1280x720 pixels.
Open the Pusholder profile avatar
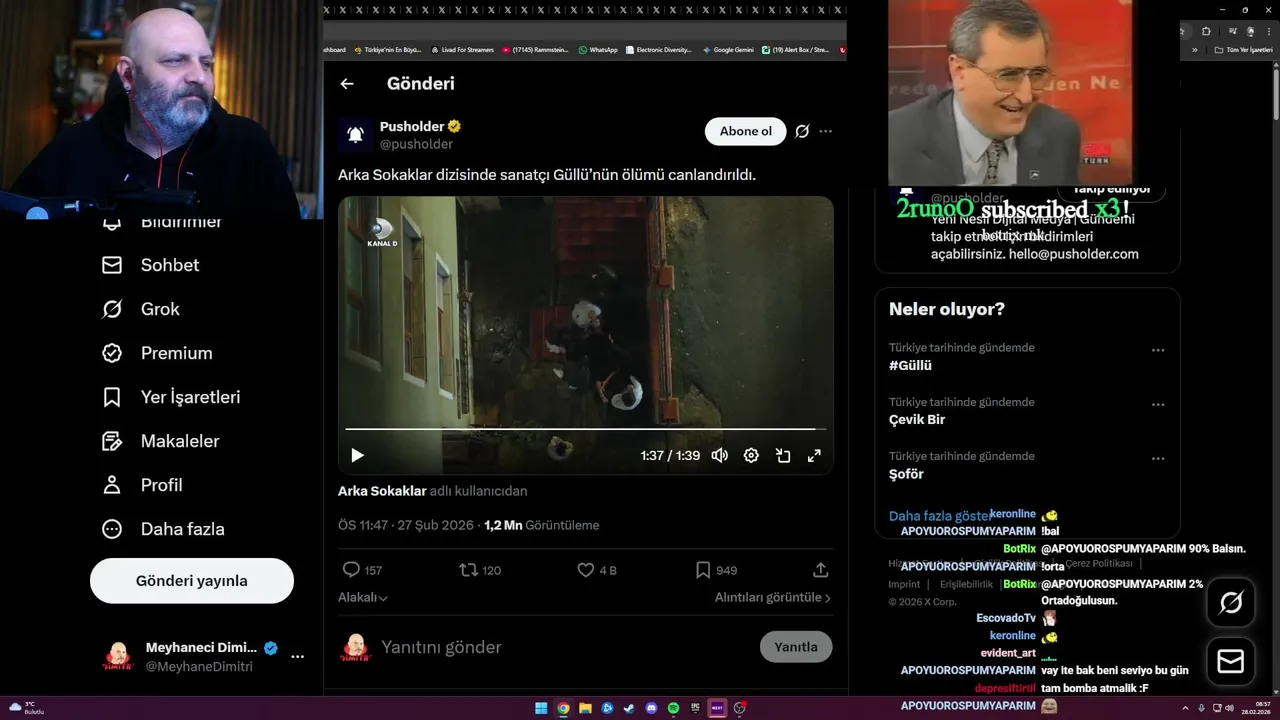point(354,134)
